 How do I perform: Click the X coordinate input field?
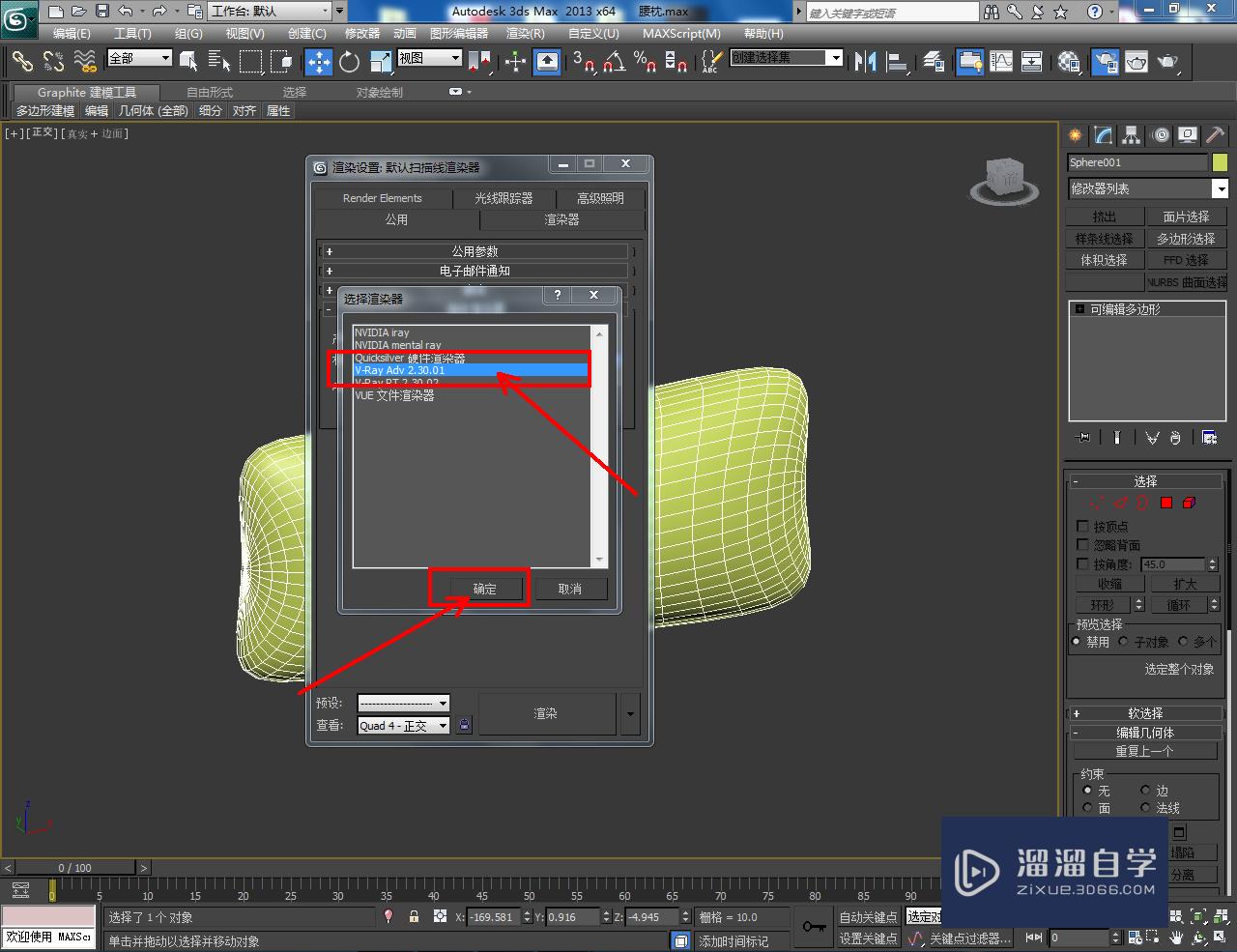coord(492,917)
